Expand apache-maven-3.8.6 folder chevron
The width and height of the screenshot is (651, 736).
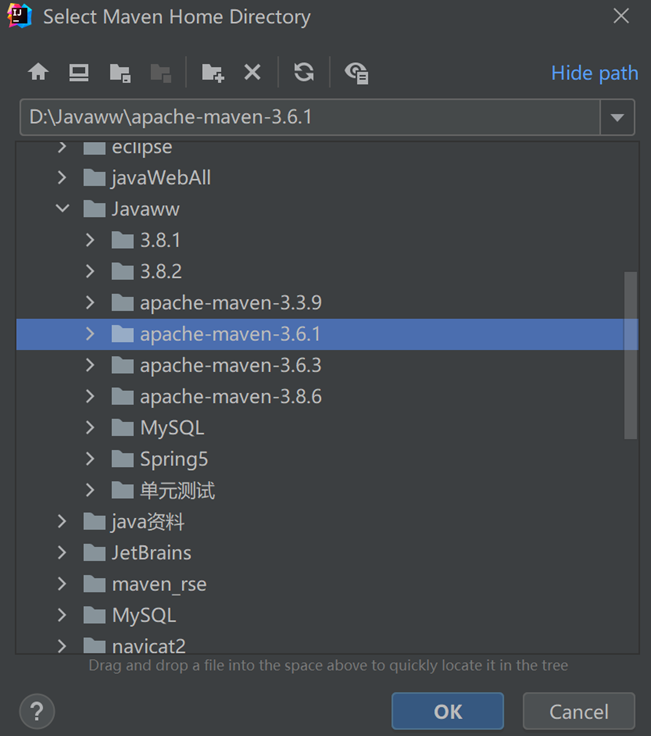(x=90, y=396)
